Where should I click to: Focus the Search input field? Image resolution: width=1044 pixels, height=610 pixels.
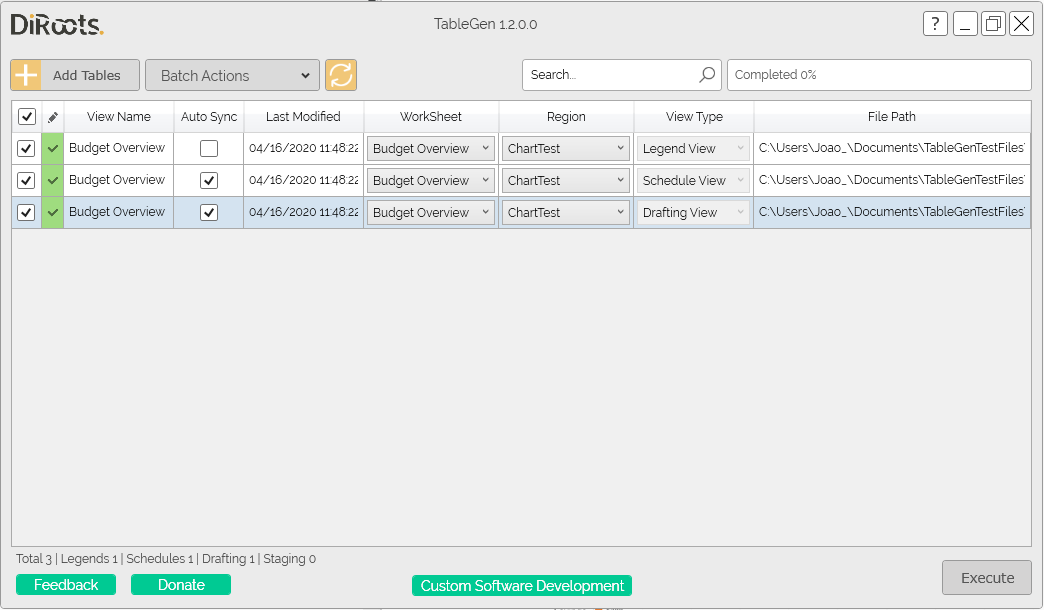(x=611, y=75)
